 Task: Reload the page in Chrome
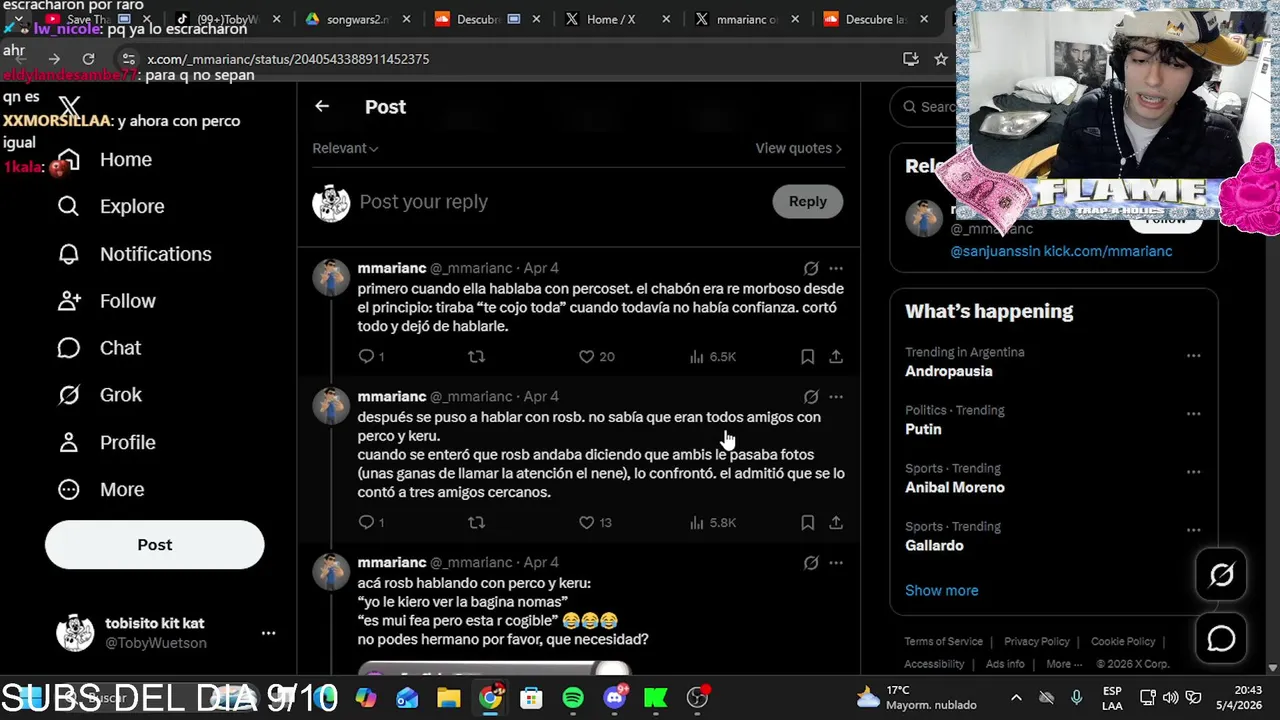88,59
